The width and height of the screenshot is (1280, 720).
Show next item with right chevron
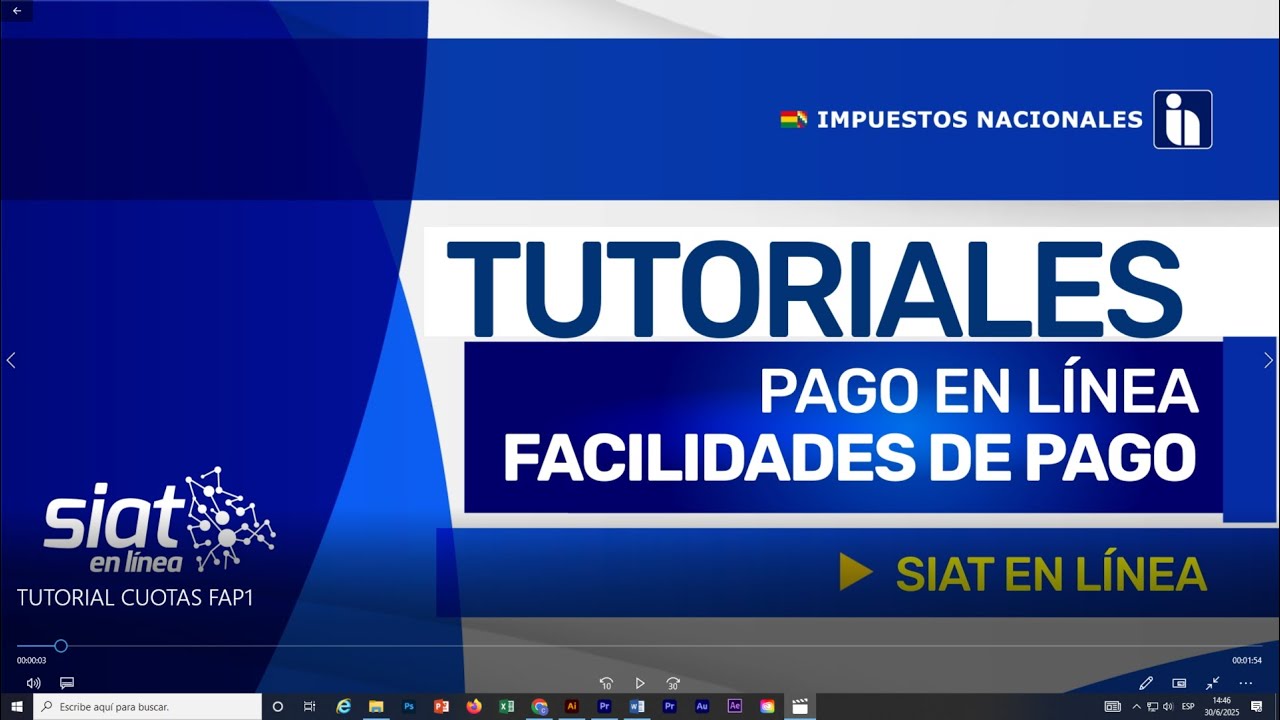[x=1268, y=360]
